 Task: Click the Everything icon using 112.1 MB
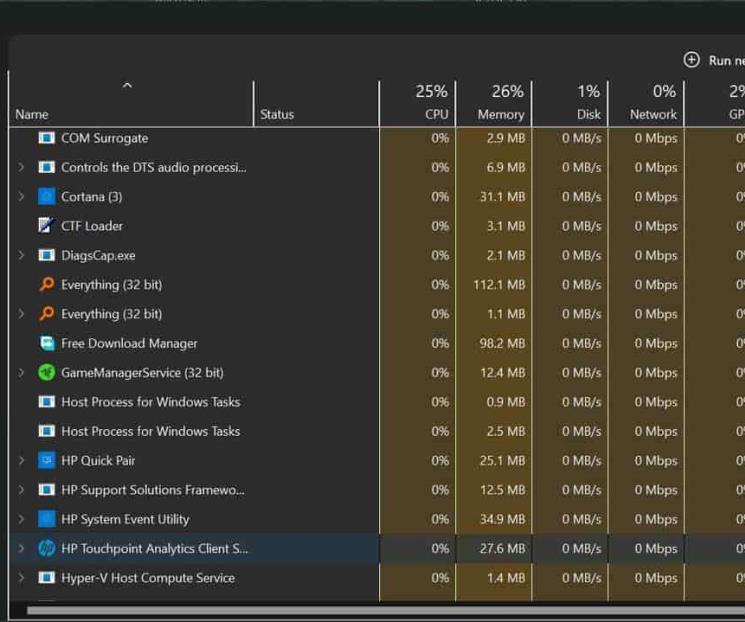click(x=46, y=285)
